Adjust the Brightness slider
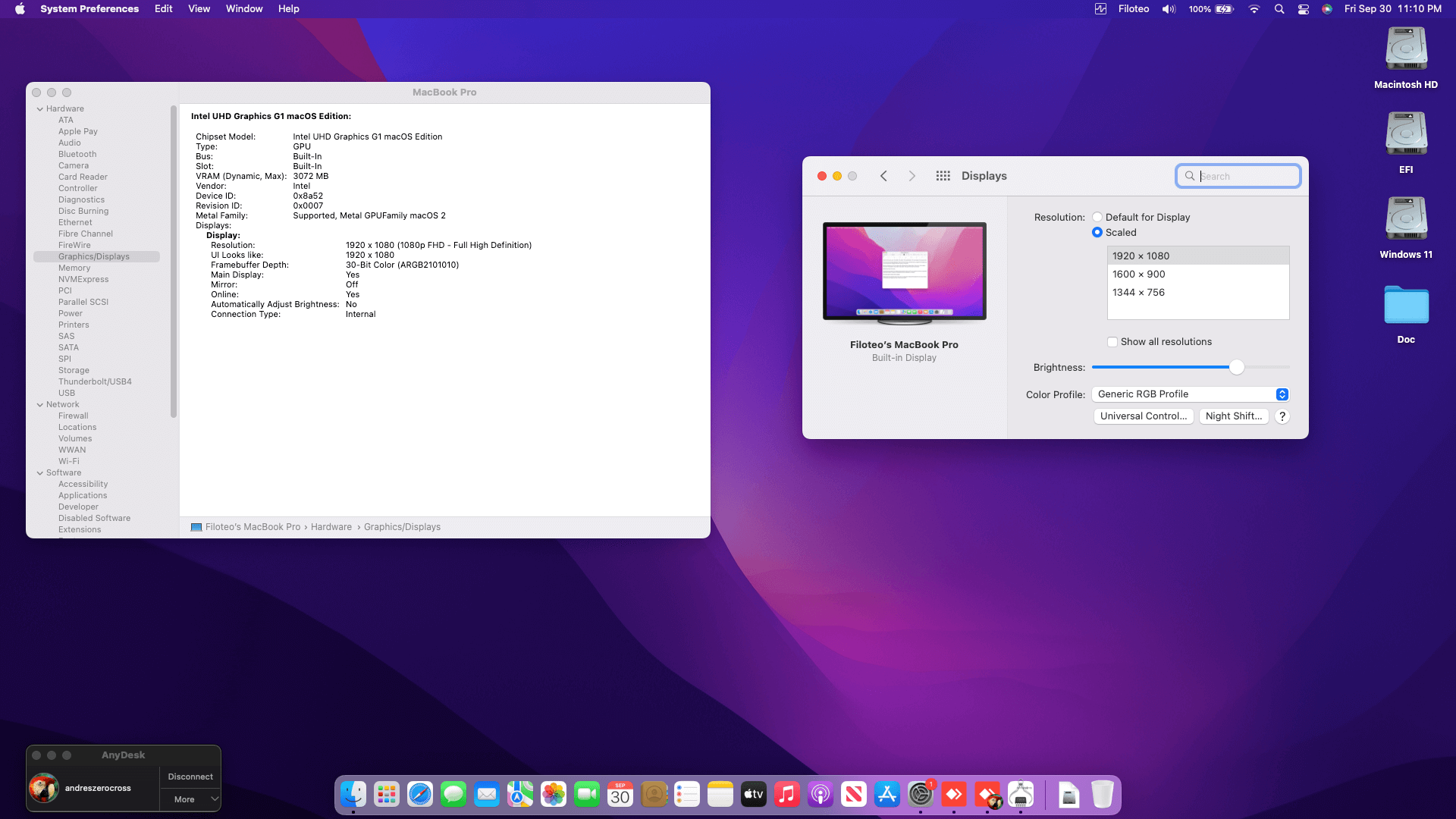Image resolution: width=1456 pixels, height=819 pixels. [x=1237, y=367]
